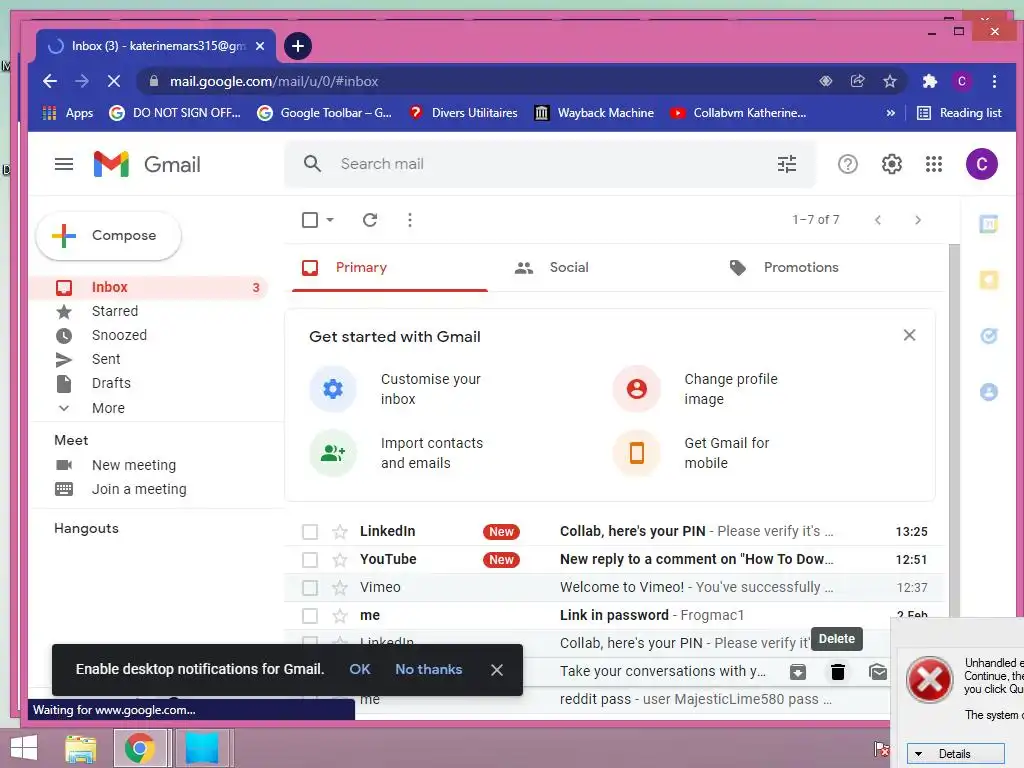Open Google Keep side panel
The height and width of the screenshot is (768, 1024).
coord(989,280)
